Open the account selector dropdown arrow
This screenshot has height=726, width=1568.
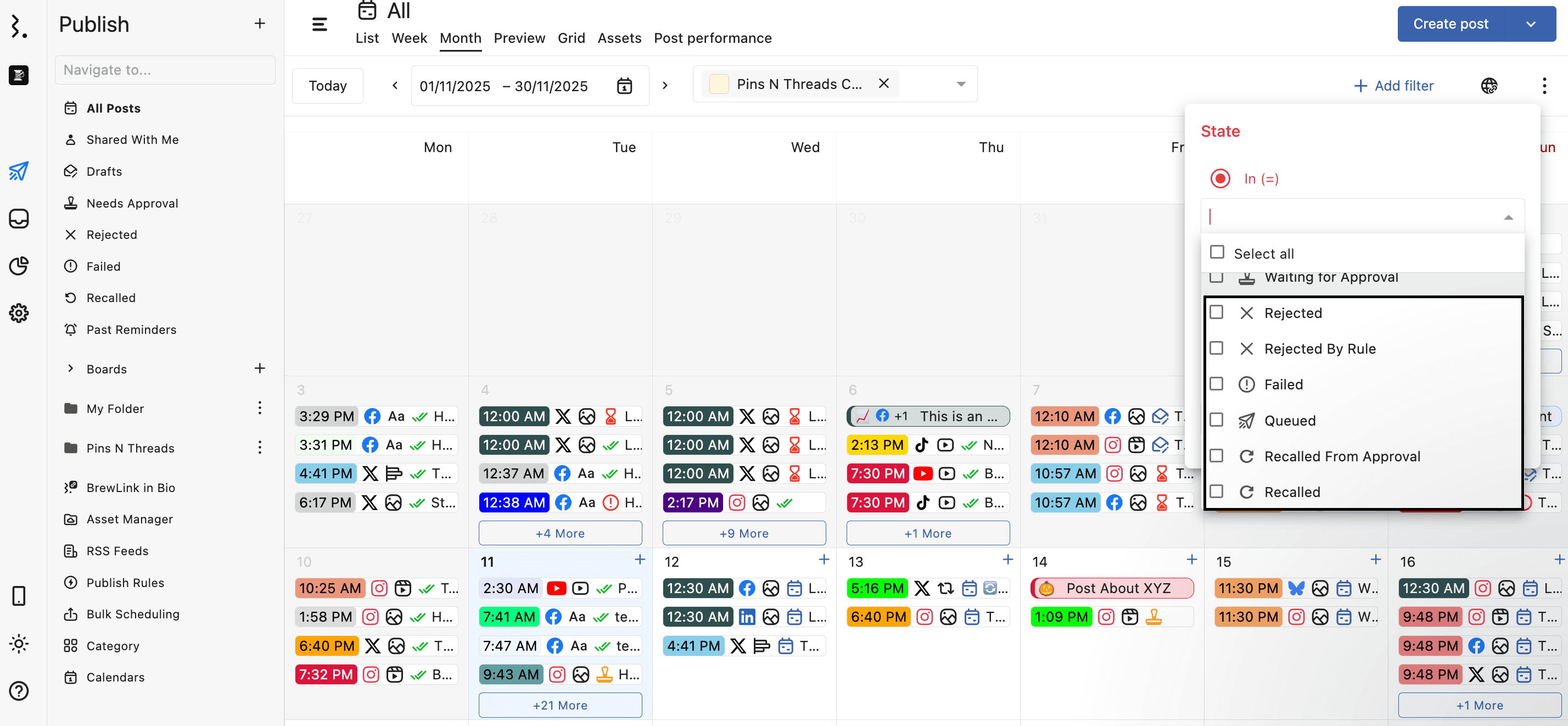pos(961,84)
